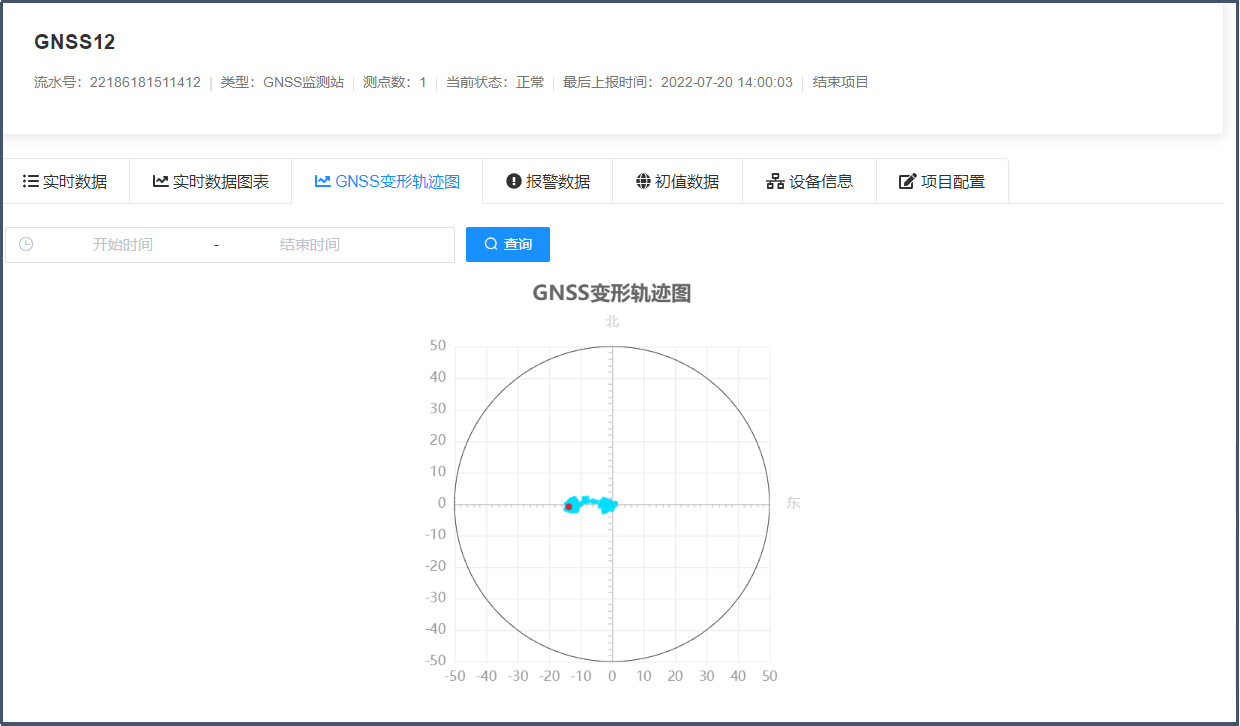Click the red point on the trajectory chart
The image size is (1240, 726).
tap(569, 507)
